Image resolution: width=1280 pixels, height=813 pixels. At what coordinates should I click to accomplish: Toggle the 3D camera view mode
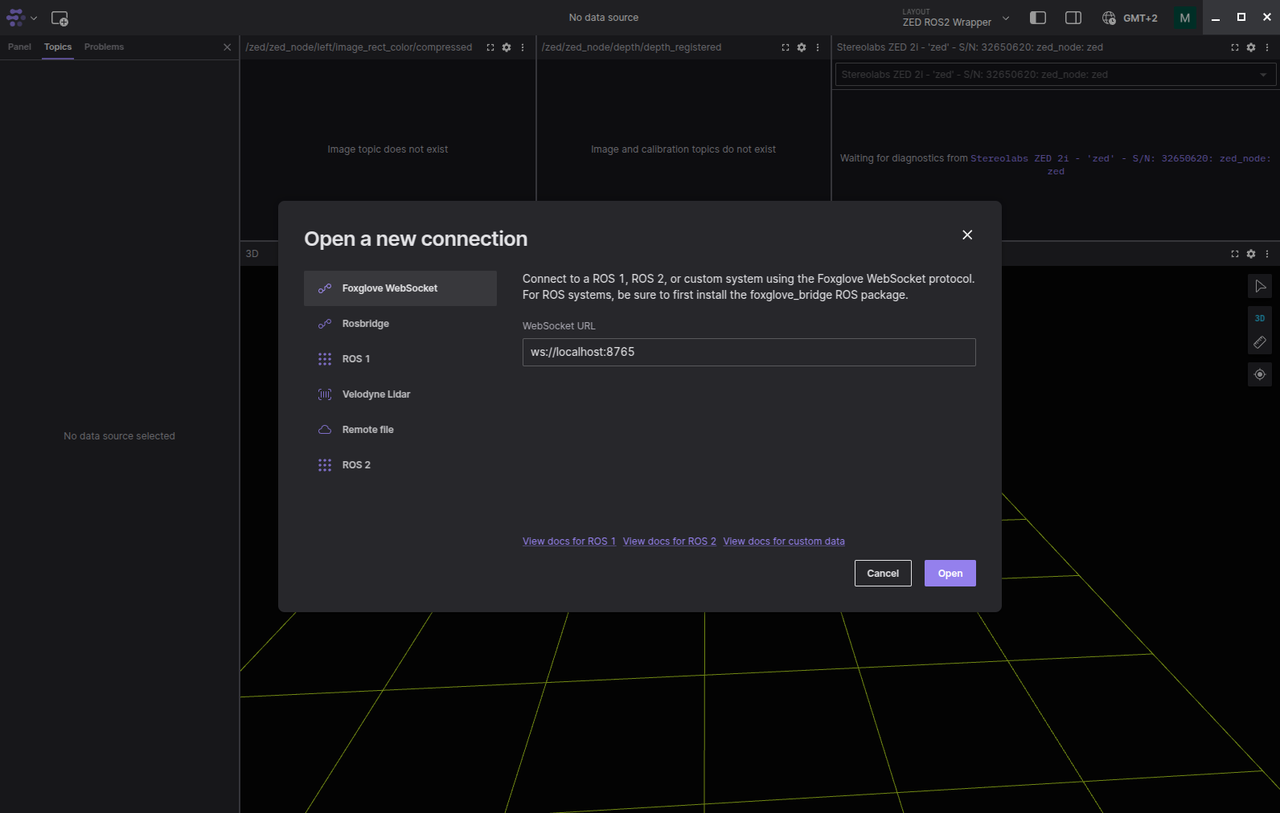click(1260, 318)
